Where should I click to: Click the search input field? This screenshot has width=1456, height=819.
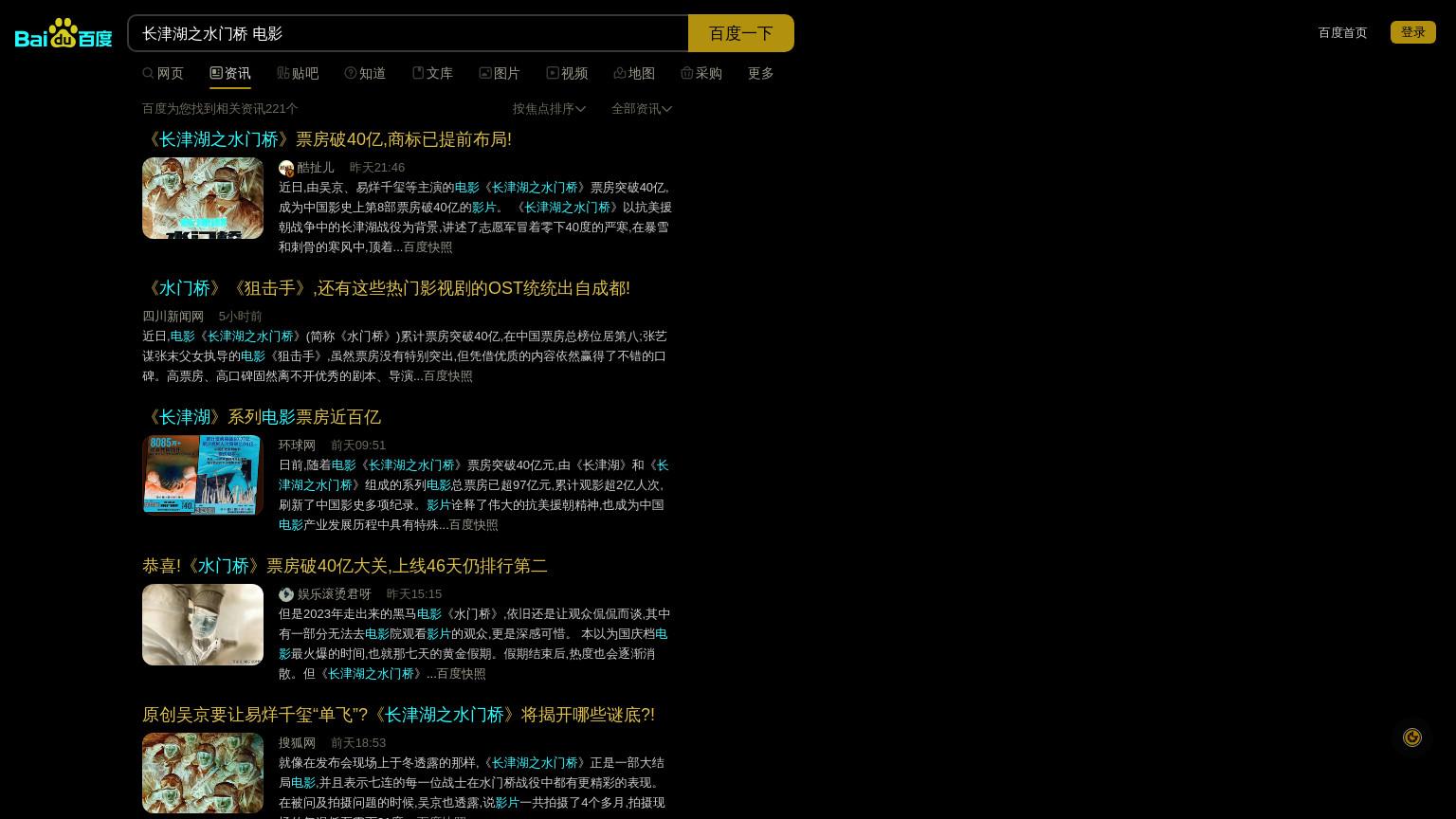click(x=408, y=33)
